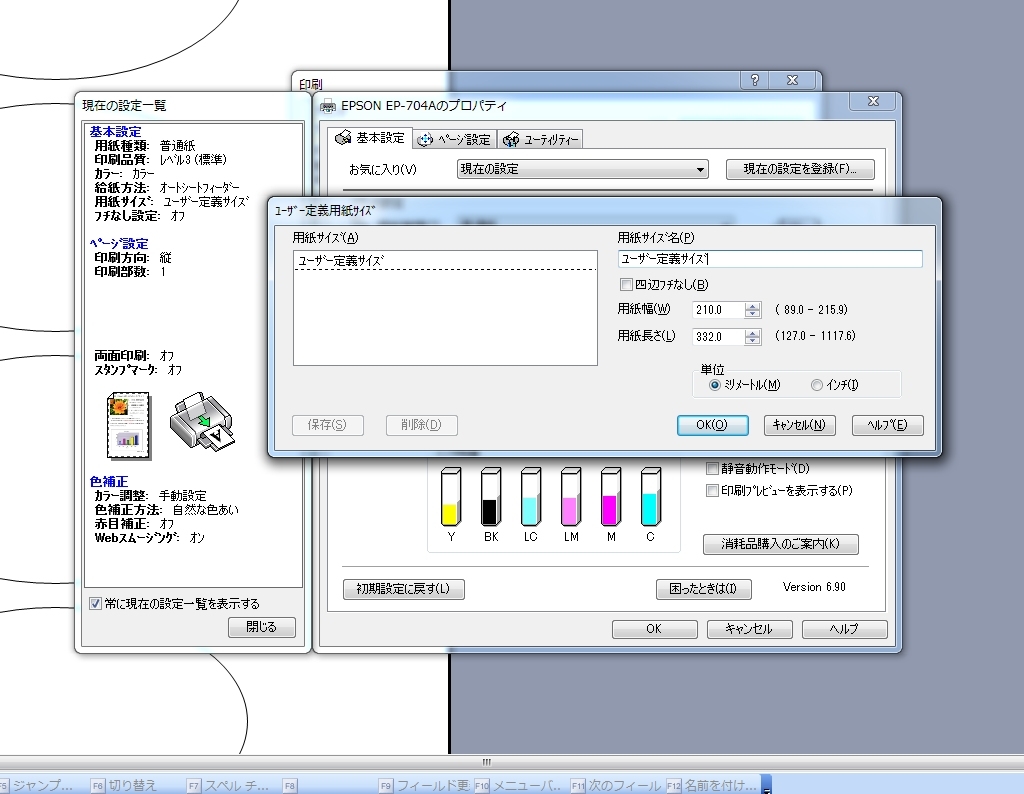This screenshot has width=1024, height=794.
Task: Enable 静音動作モード checkbox
Action: click(x=712, y=469)
